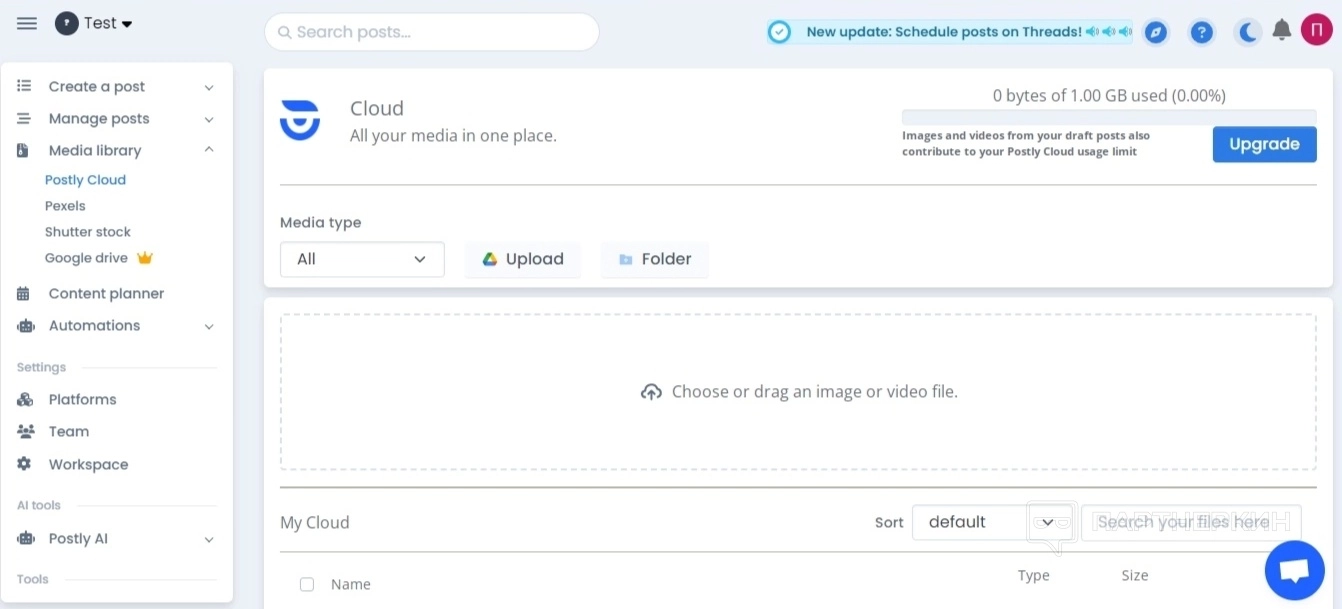Click the Upgrade button
The image size is (1342, 609).
click(1264, 144)
